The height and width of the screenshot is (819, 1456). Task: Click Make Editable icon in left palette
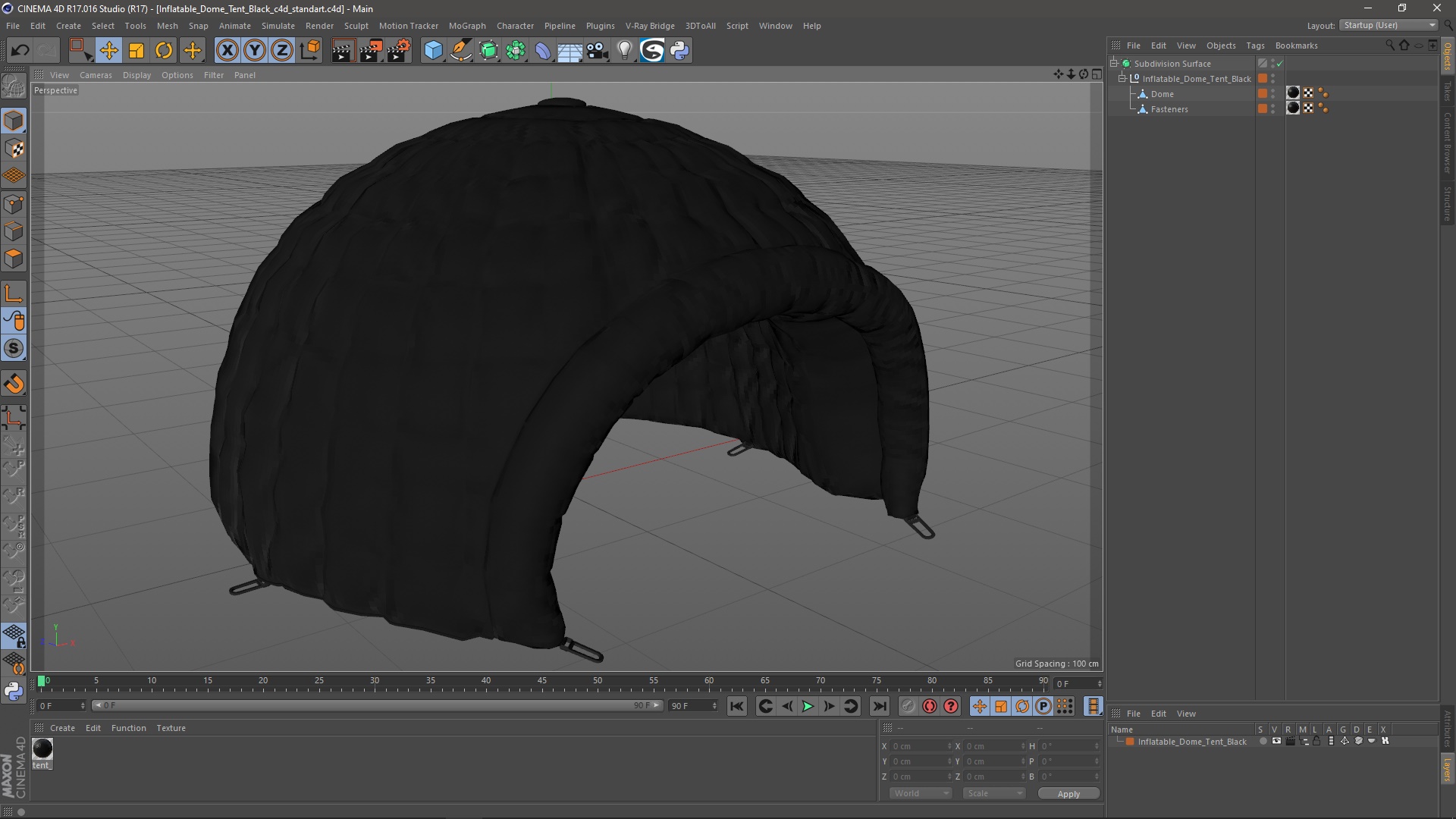click(x=14, y=86)
